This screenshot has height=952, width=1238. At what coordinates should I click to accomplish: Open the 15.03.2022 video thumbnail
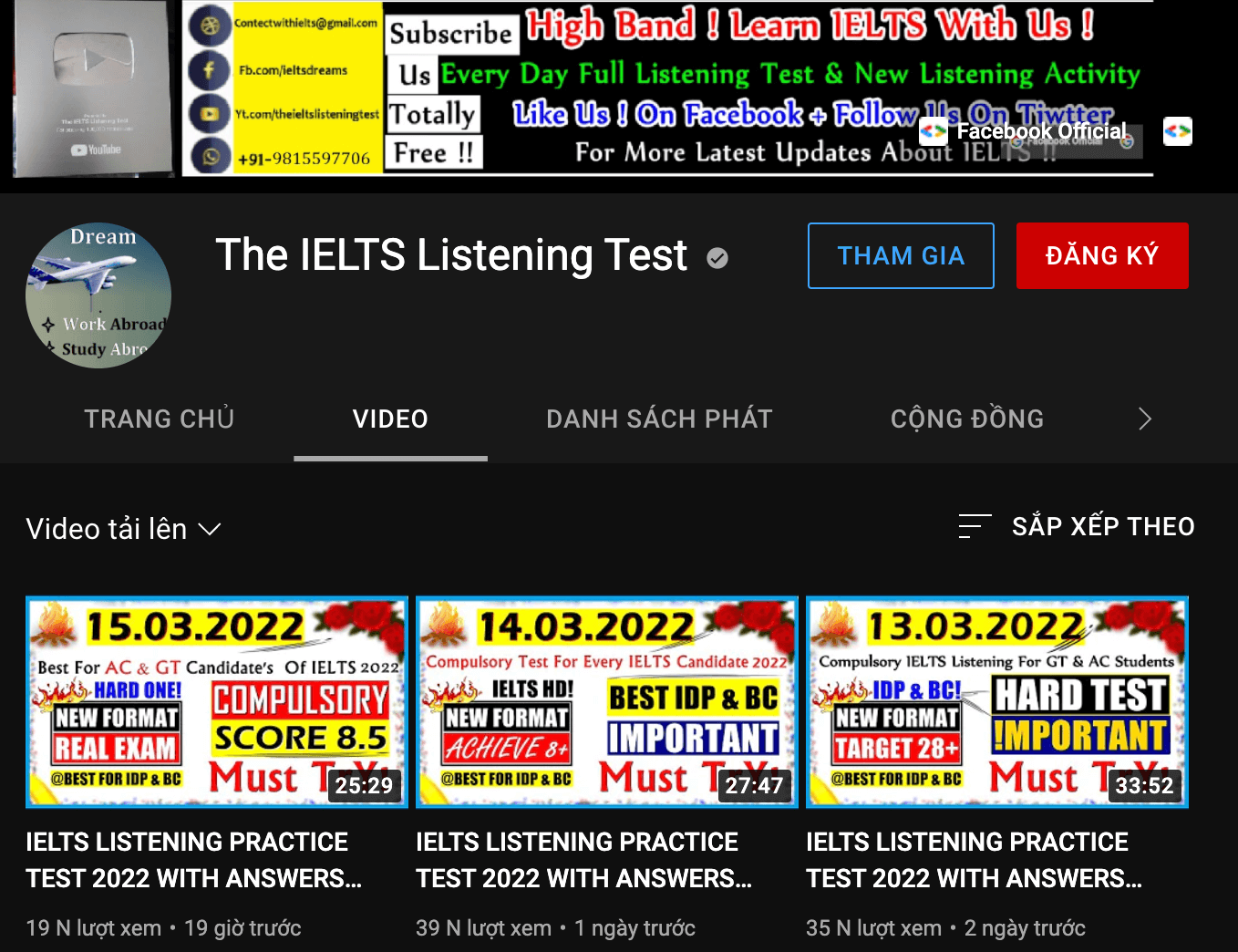point(217,702)
